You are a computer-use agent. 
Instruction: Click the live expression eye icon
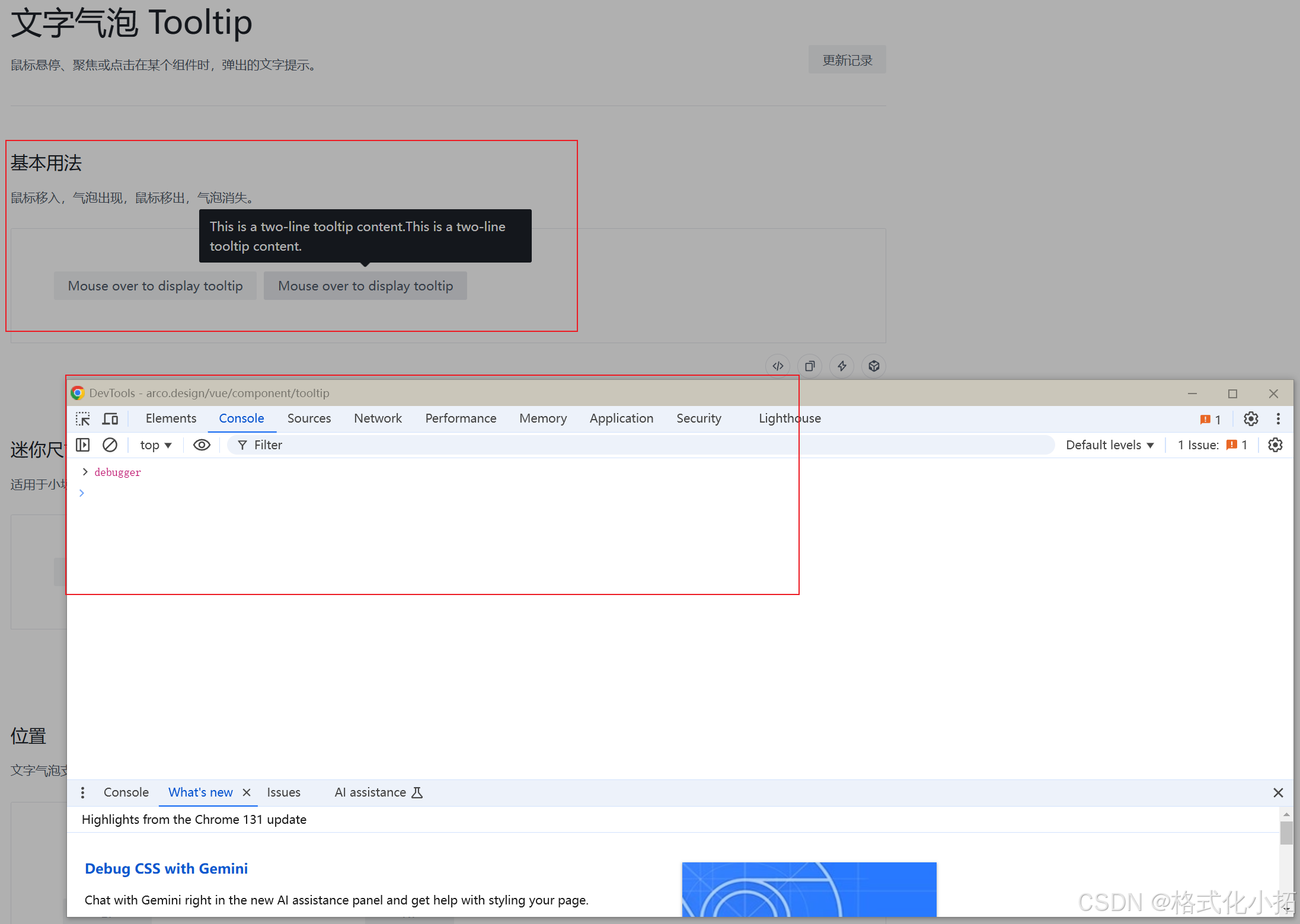[202, 445]
